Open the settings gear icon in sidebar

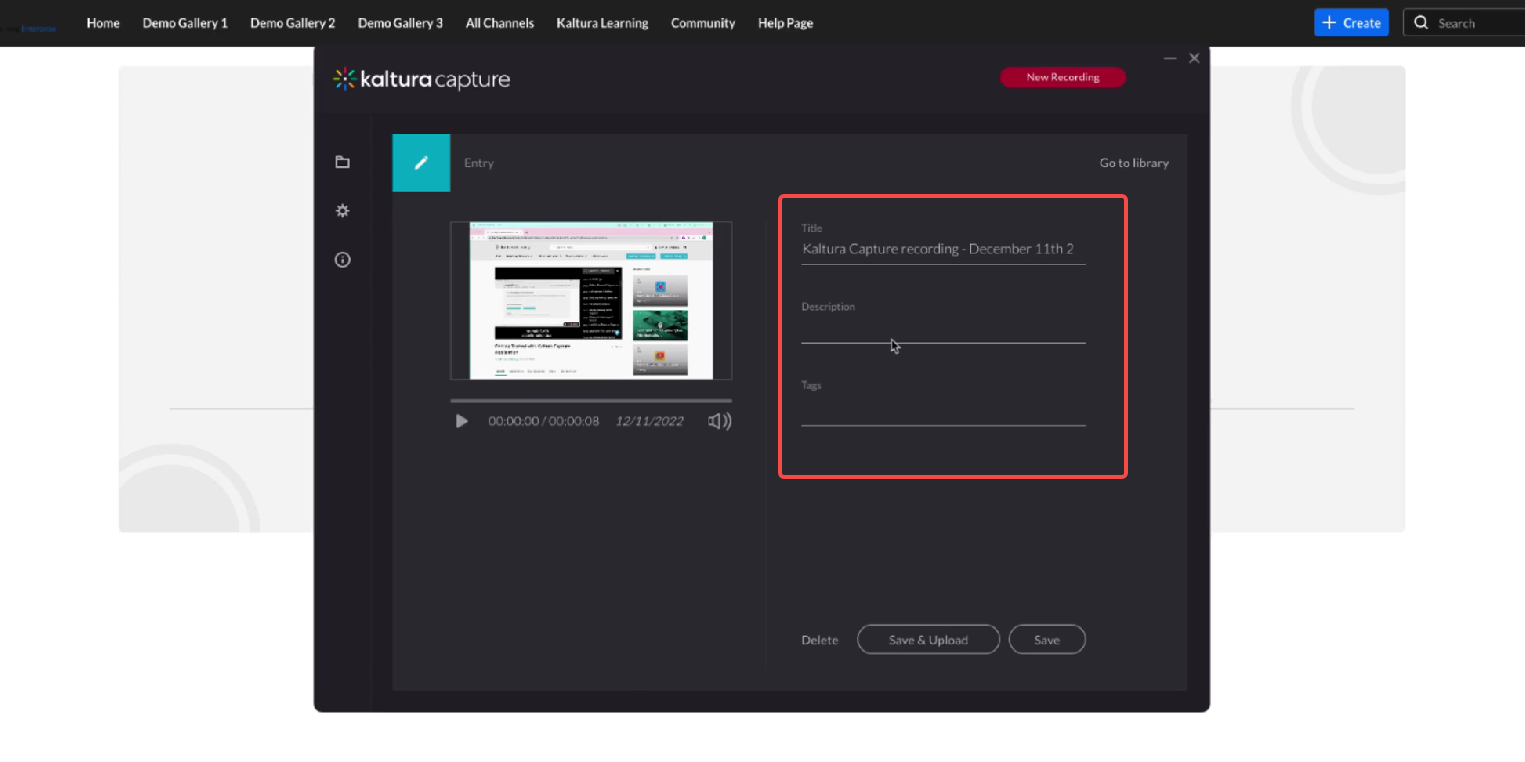tap(343, 211)
